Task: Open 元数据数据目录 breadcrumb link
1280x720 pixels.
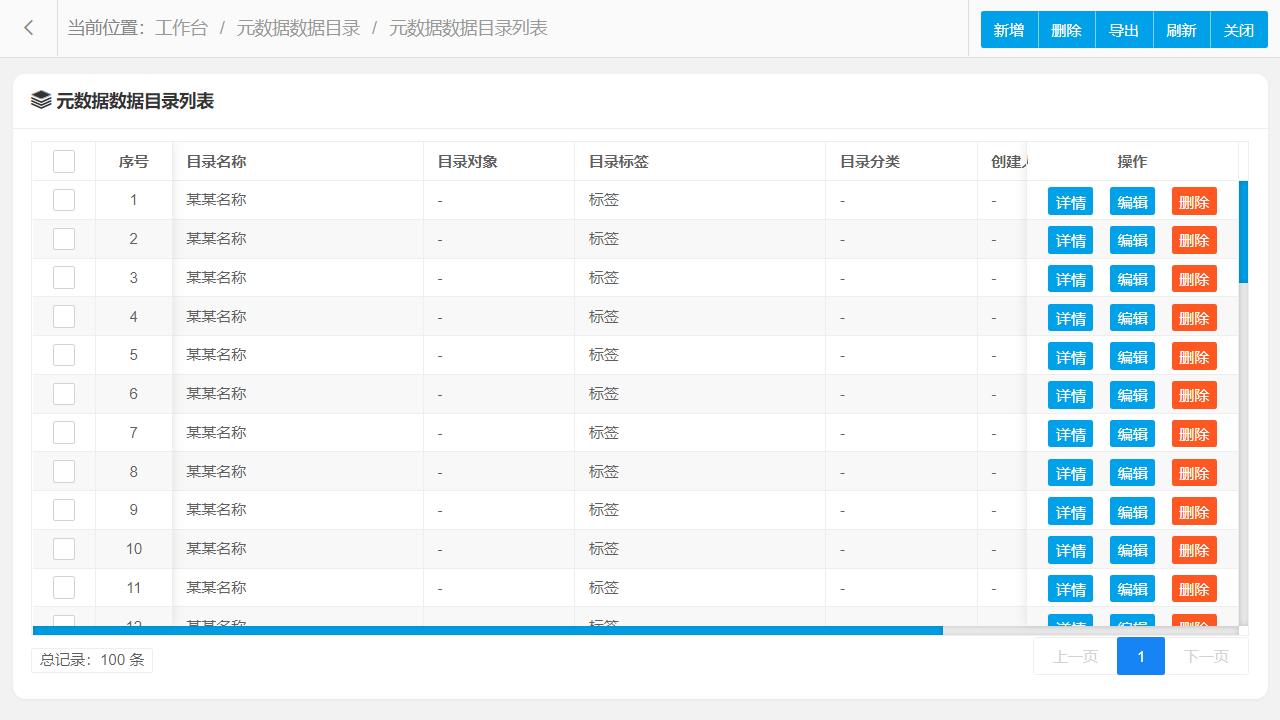Action: [x=298, y=28]
